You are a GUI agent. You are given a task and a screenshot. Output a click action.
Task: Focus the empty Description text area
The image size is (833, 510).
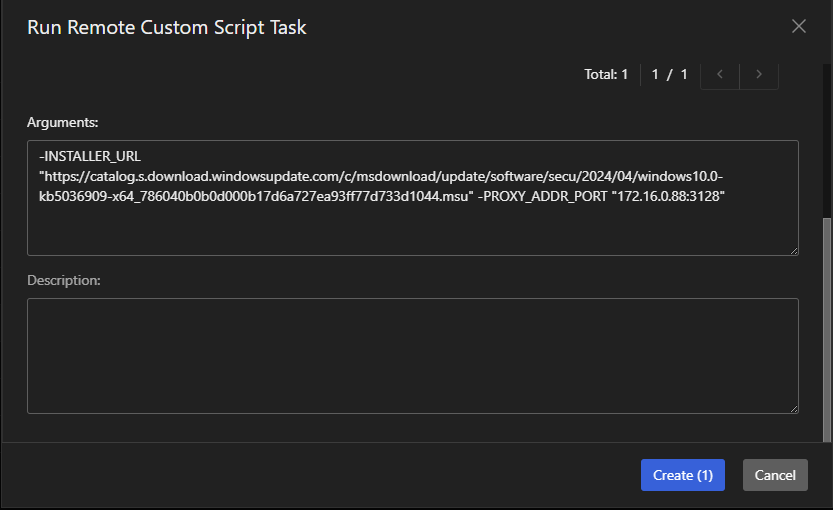(x=412, y=355)
